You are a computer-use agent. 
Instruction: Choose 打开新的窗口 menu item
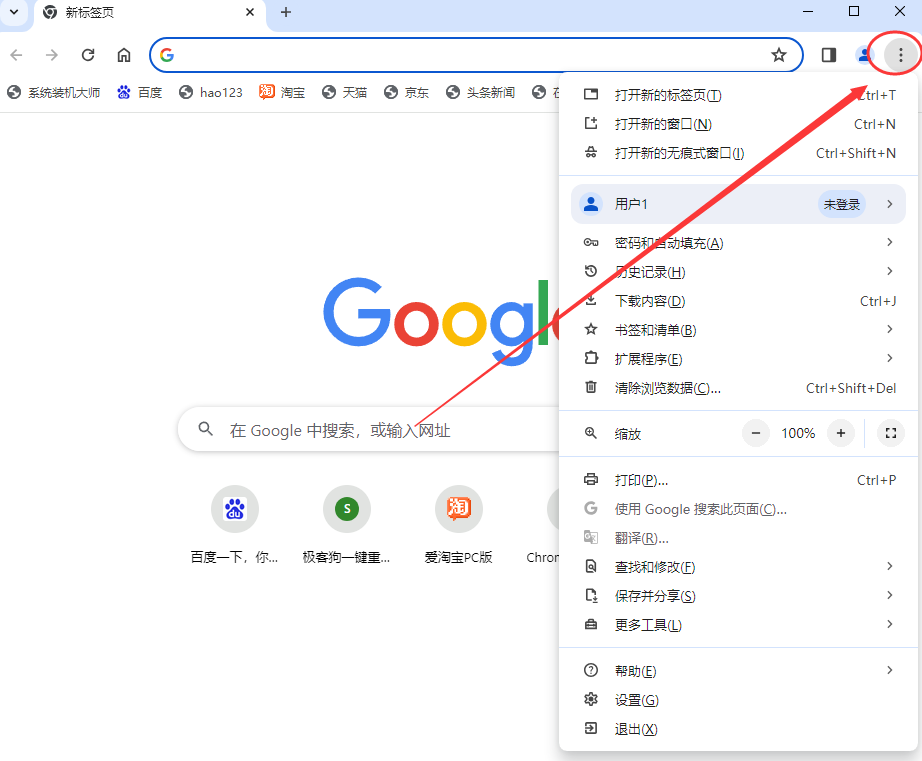[x=740, y=124]
